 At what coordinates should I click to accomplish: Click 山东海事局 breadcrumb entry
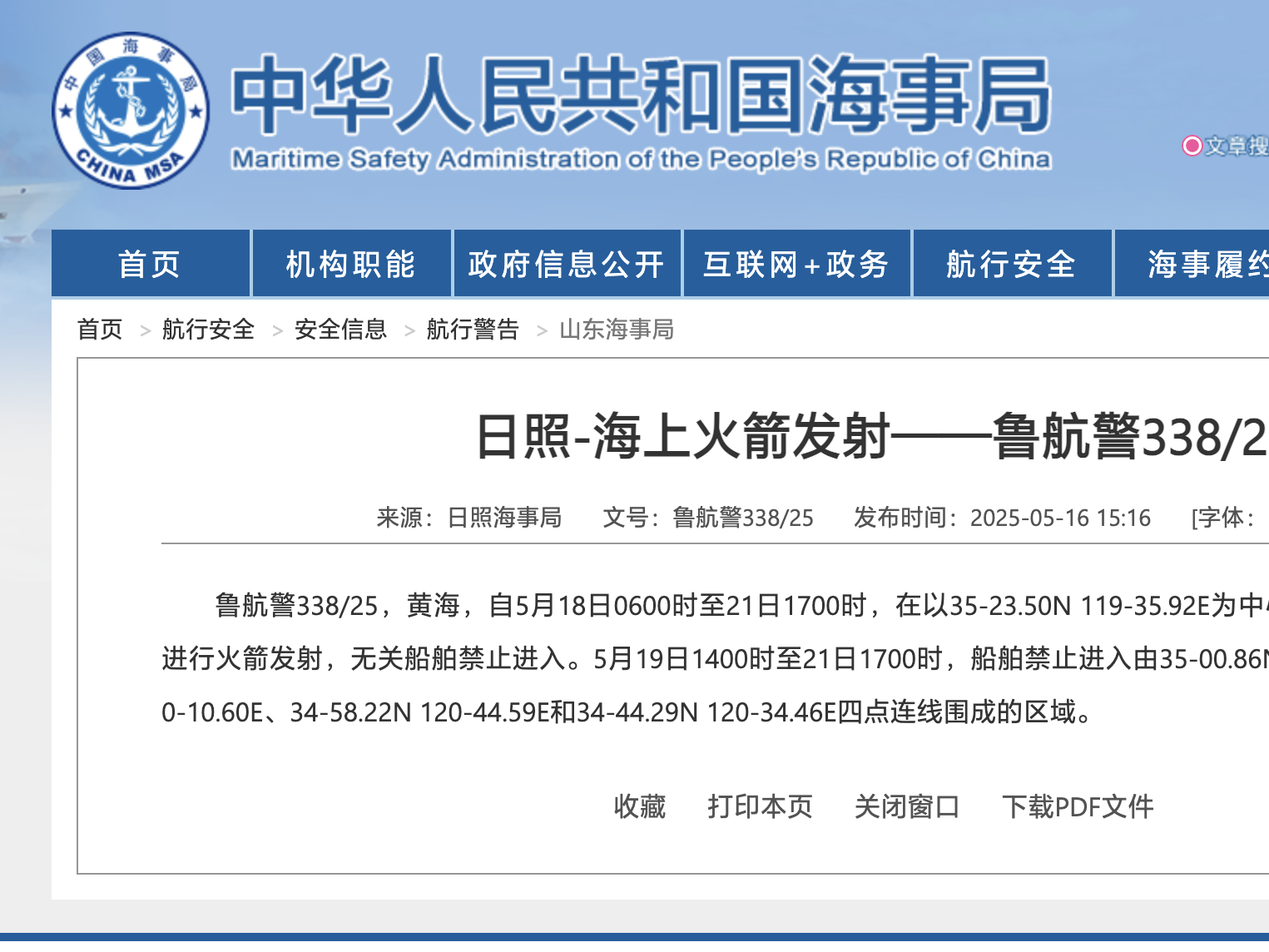pos(617,329)
